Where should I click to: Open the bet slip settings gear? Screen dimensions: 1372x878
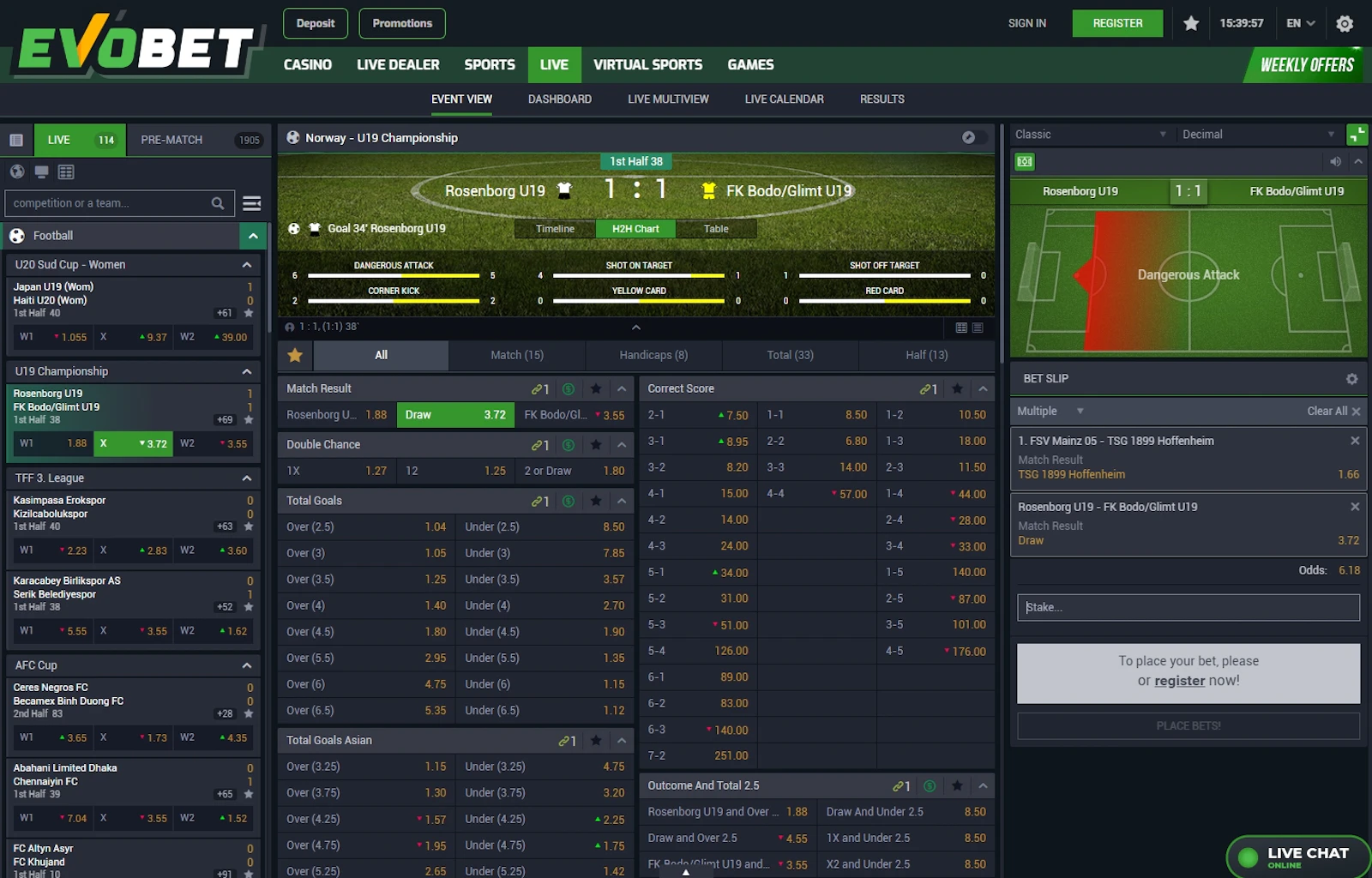(x=1351, y=377)
